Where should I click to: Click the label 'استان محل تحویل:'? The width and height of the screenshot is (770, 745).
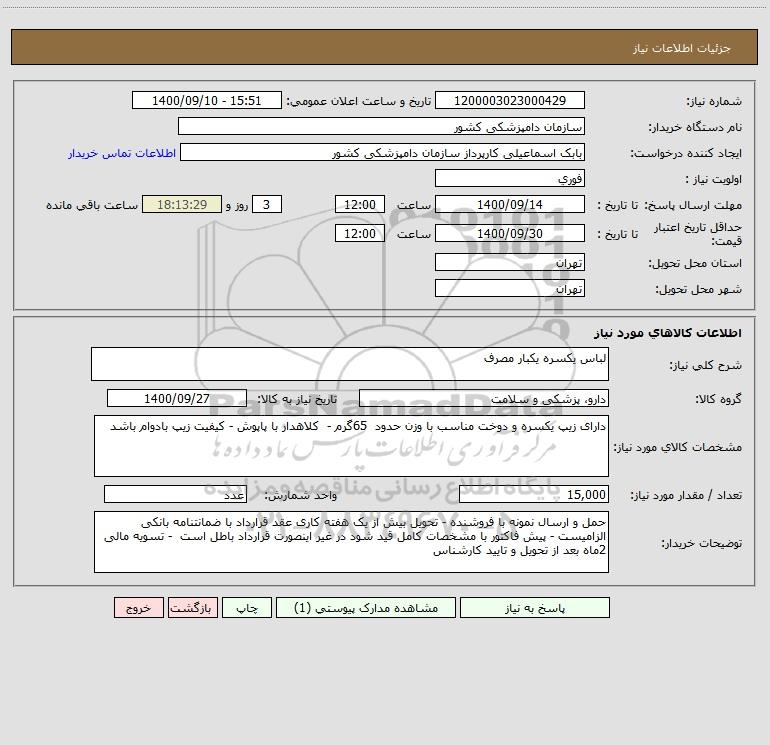(x=695, y=264)
